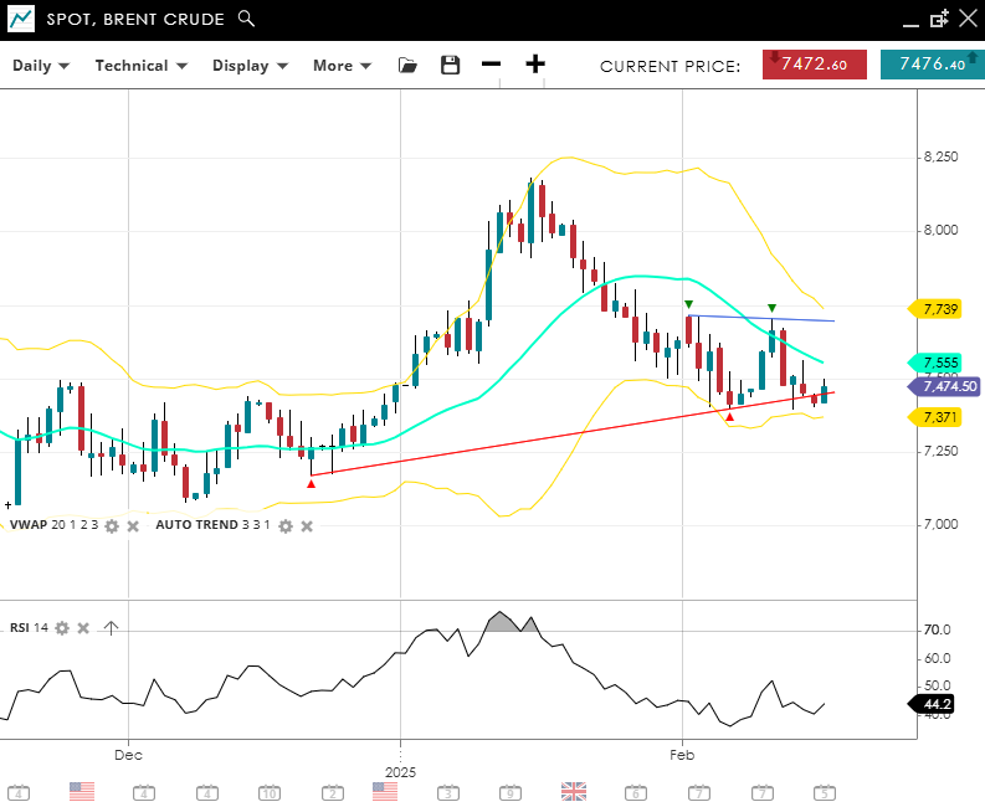Zoom out using the minus icon

click(490, 65)
